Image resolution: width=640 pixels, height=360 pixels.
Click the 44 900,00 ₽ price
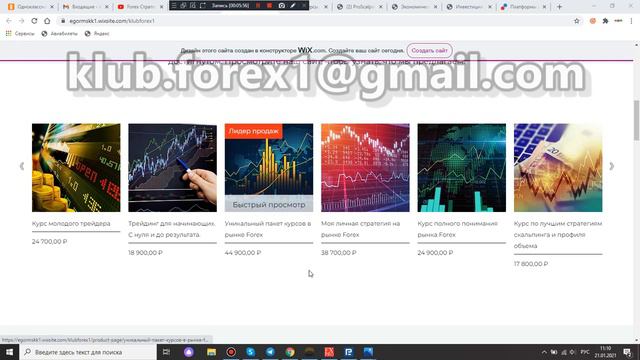tap(243, 253)
